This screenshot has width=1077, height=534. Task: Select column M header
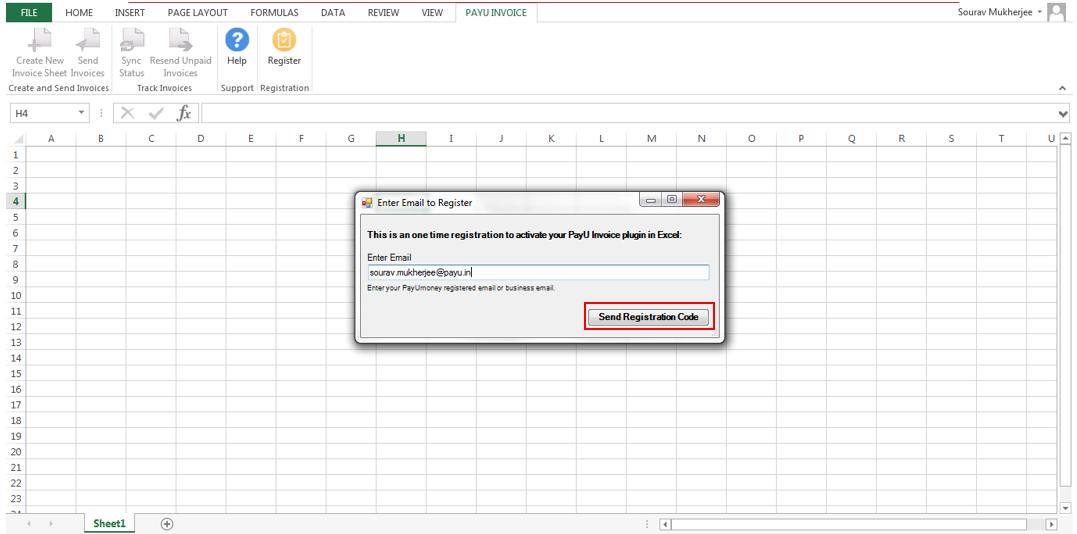(651, 139)
